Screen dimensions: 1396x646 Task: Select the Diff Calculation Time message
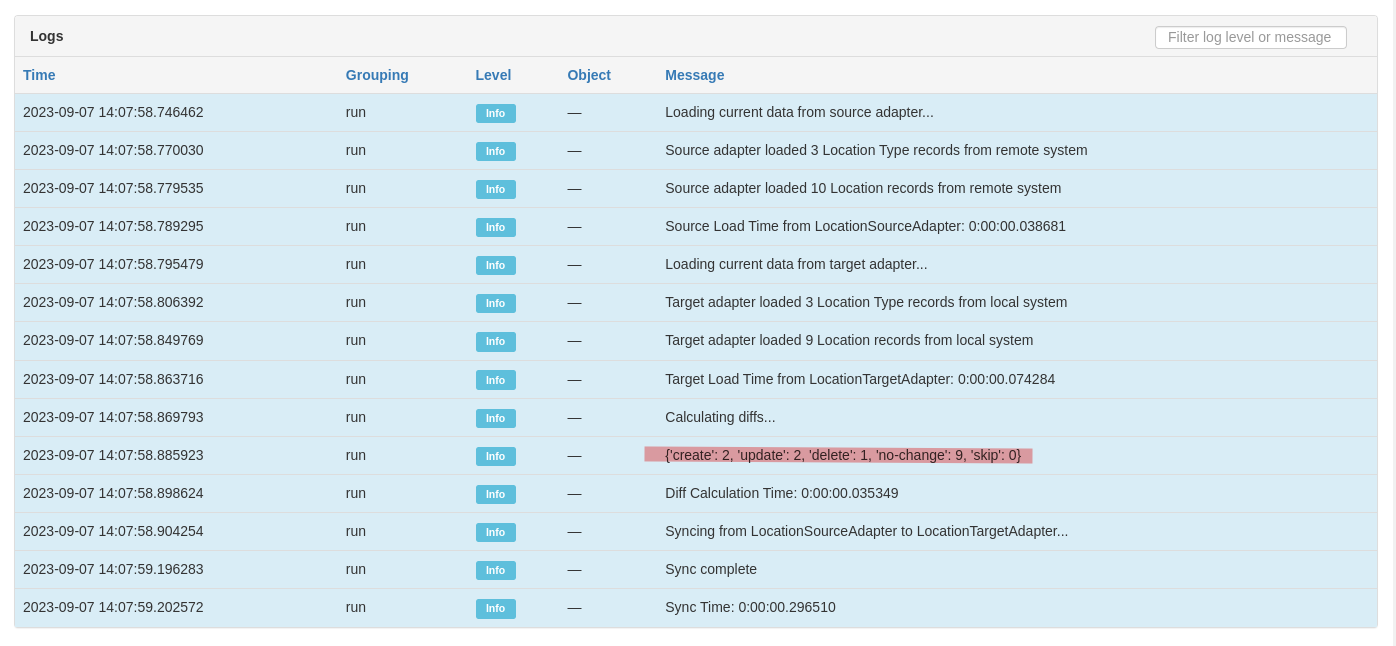(782, 493)
